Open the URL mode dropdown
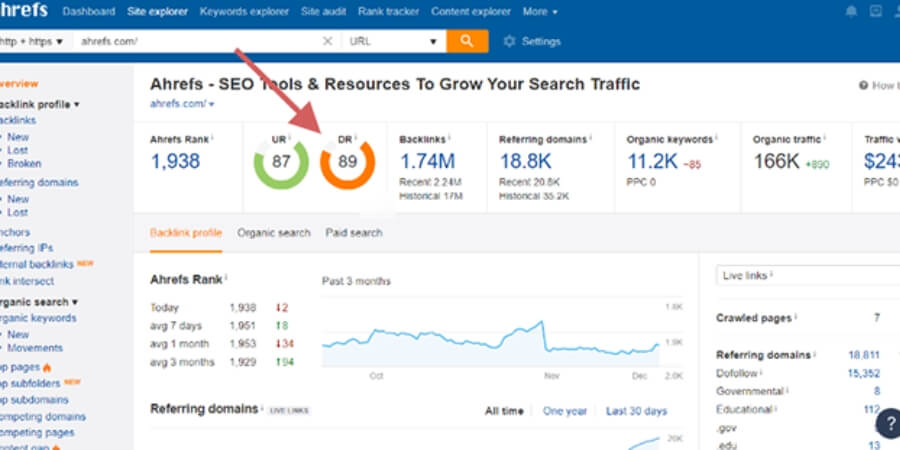Image resolution: width=900 pixels, height=450 pixels. coord(394,41)
